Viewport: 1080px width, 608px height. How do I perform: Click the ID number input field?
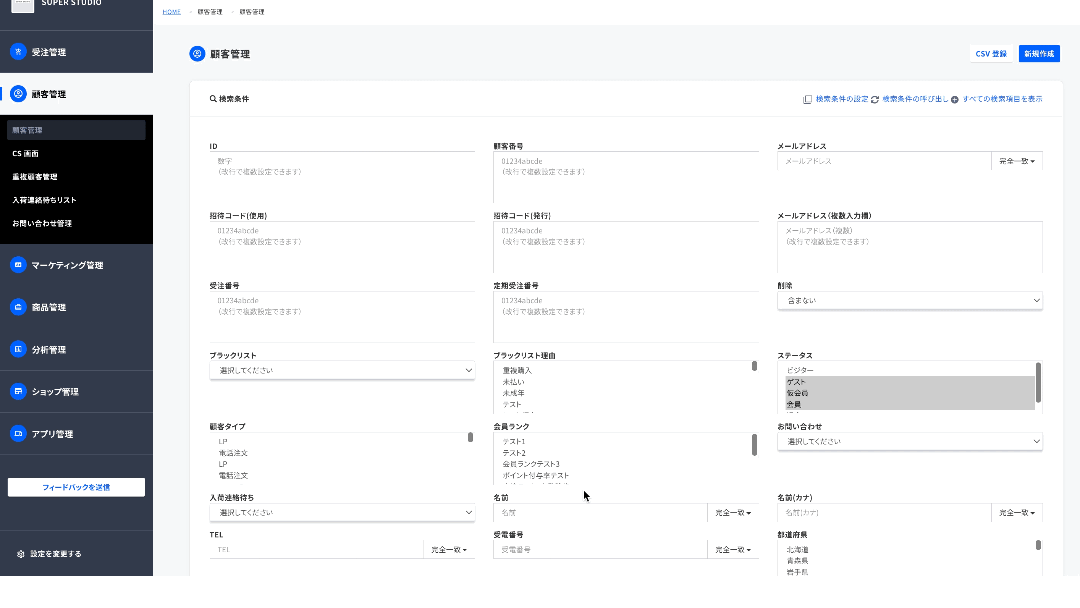342,176
